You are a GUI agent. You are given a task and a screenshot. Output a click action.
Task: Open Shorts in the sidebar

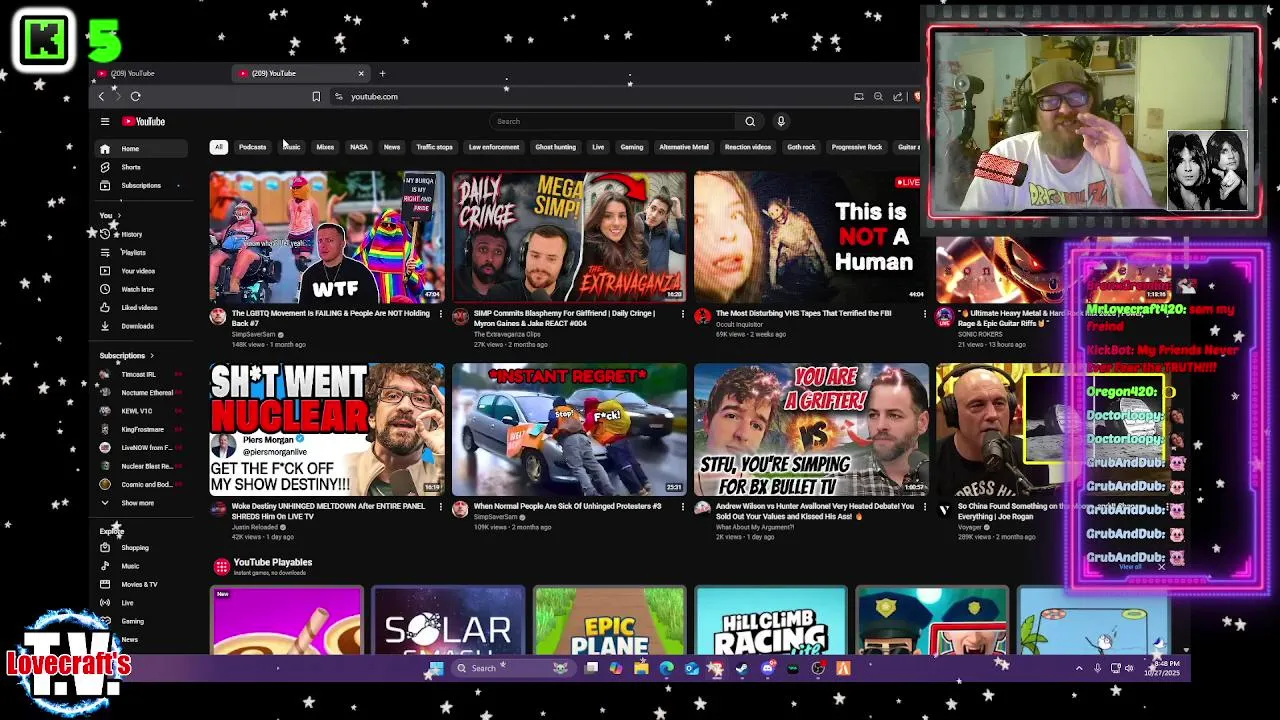(x=142, y=167)
